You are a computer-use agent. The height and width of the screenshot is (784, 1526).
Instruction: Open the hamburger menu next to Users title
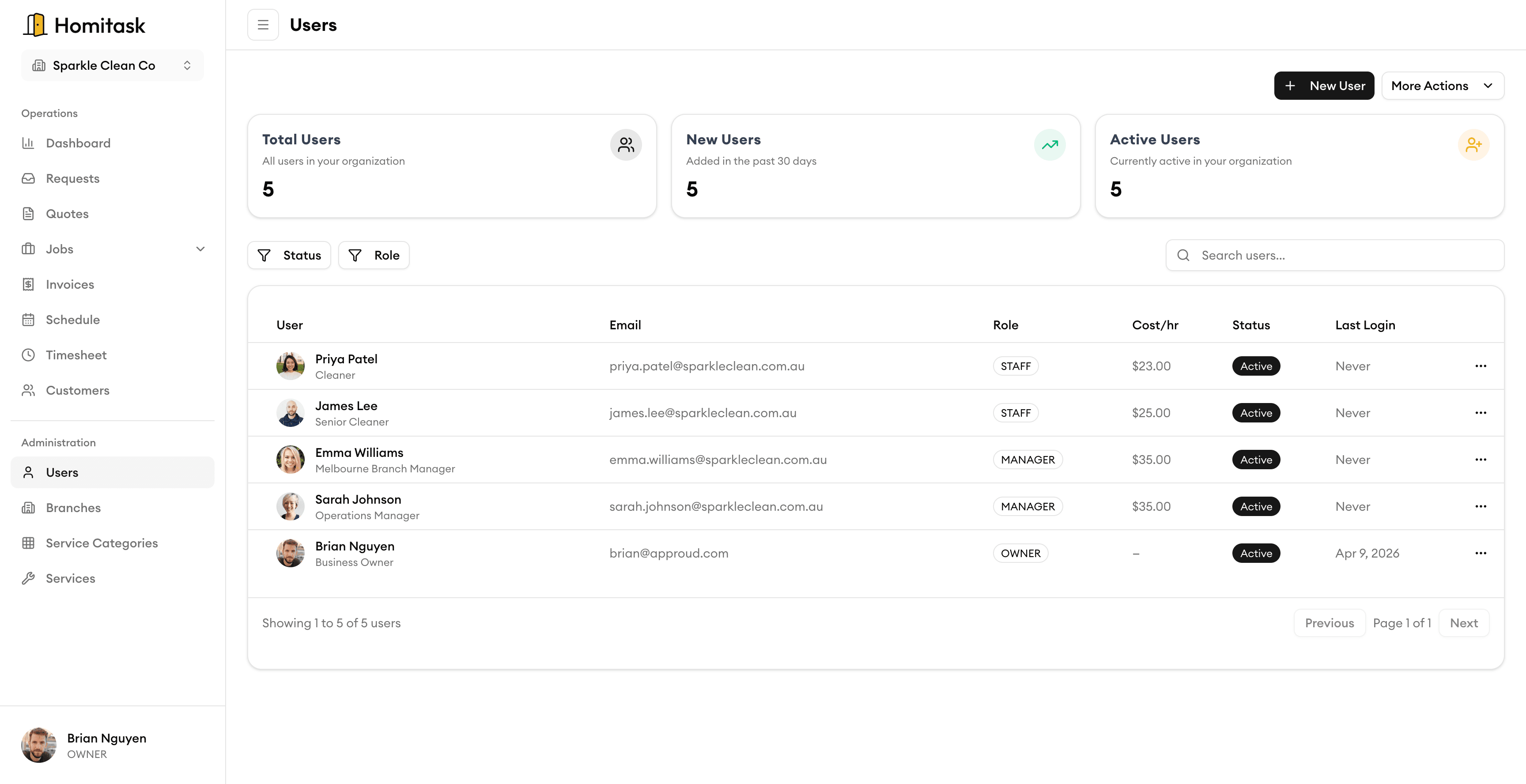[263, 24]
